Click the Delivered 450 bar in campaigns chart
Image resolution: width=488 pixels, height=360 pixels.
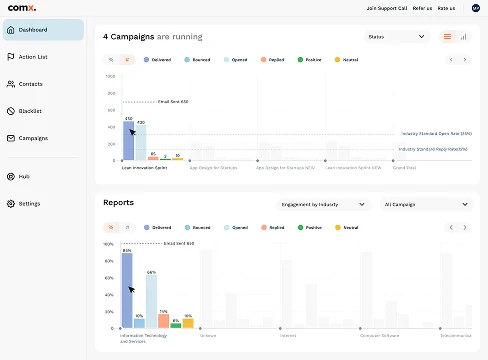[x=128, y=141]
